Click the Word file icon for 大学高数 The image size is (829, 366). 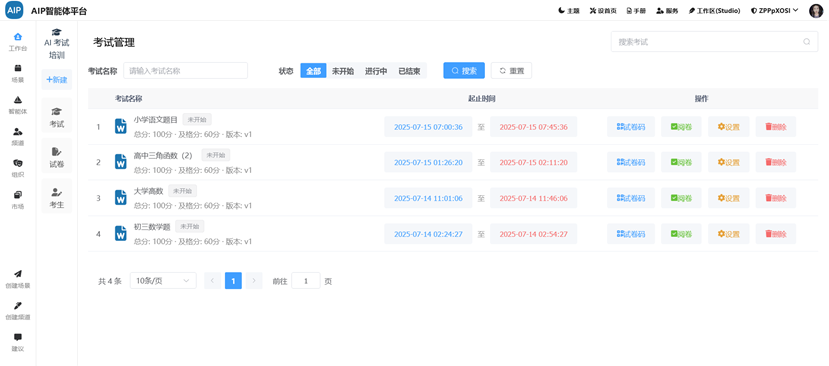(x=121, y=197)
